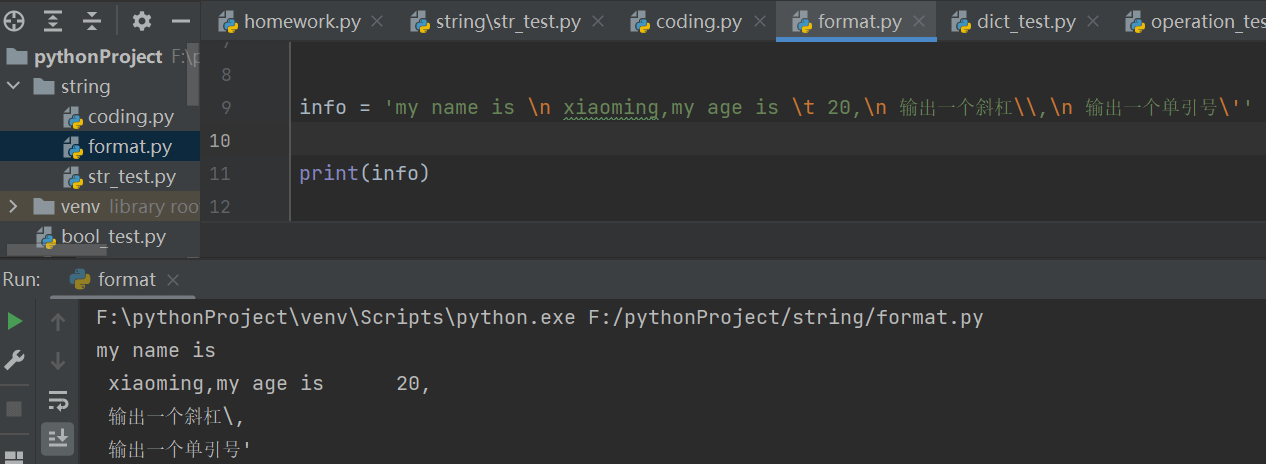Rerun format with the green play icon
The width and height of the screenshot is (1266, 464).
pos(15,321)
